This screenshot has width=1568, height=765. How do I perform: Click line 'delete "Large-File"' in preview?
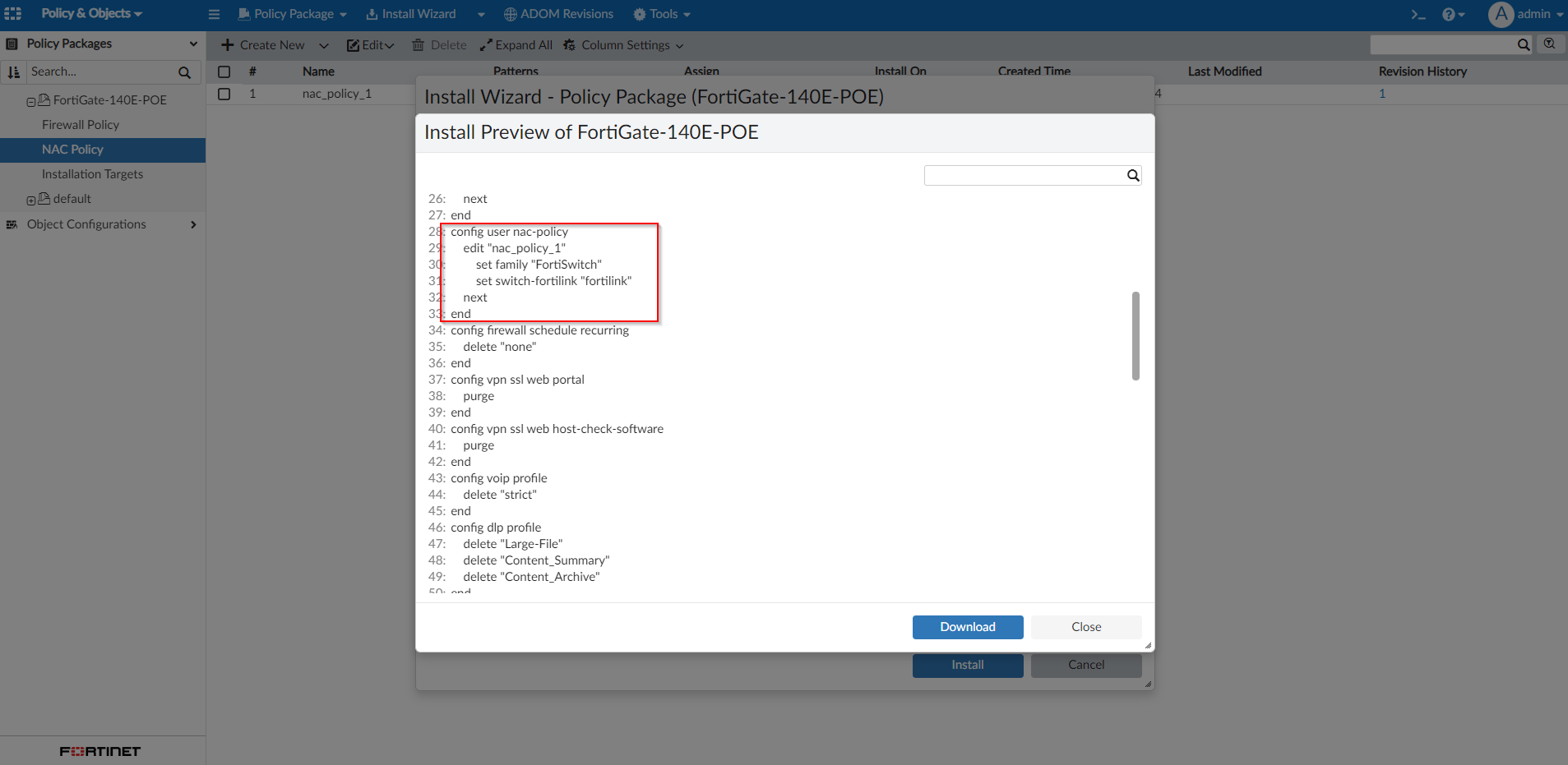(x=512, y=544)
